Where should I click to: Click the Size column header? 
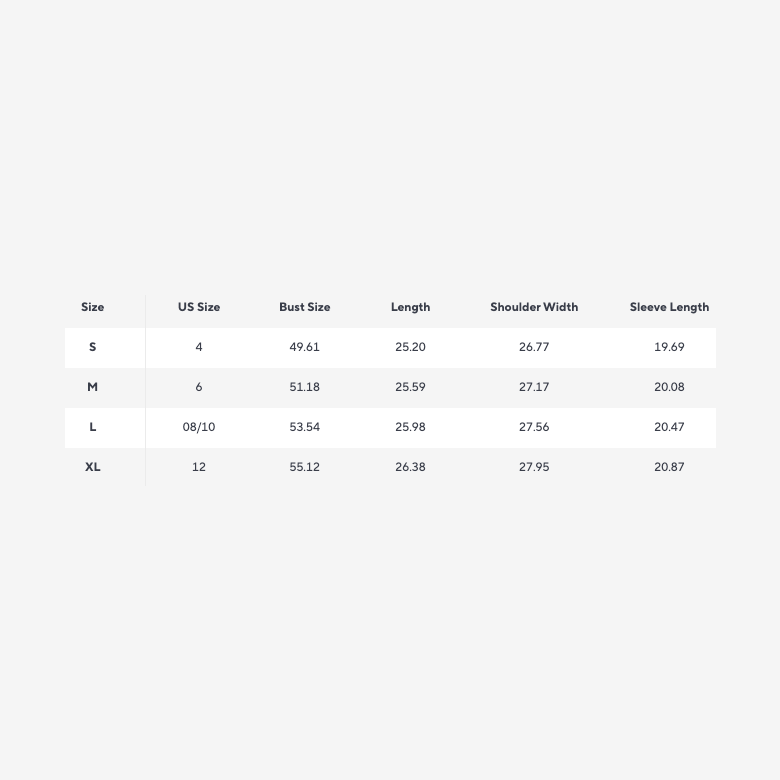pyautogui.click(x=93, y=307)
